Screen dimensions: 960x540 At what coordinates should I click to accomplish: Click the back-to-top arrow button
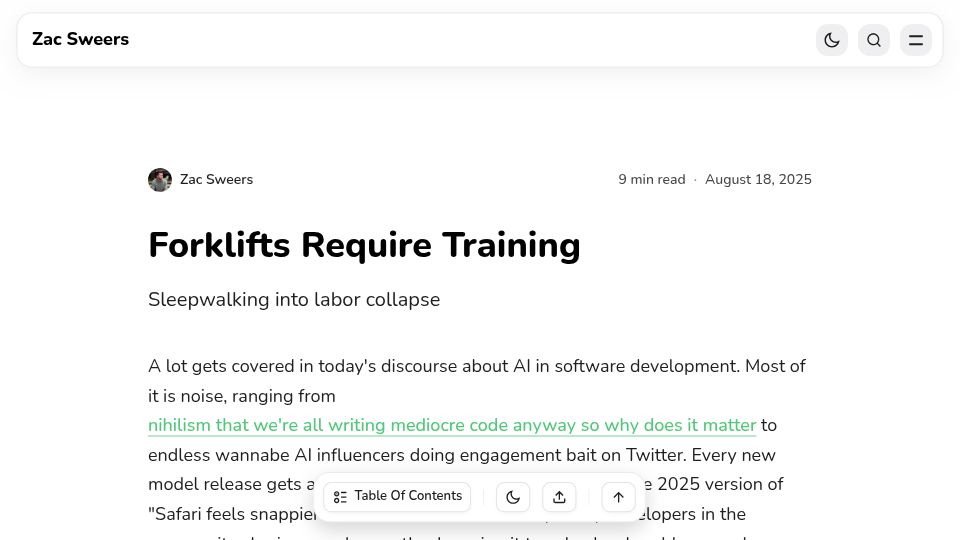pos(618,497)
